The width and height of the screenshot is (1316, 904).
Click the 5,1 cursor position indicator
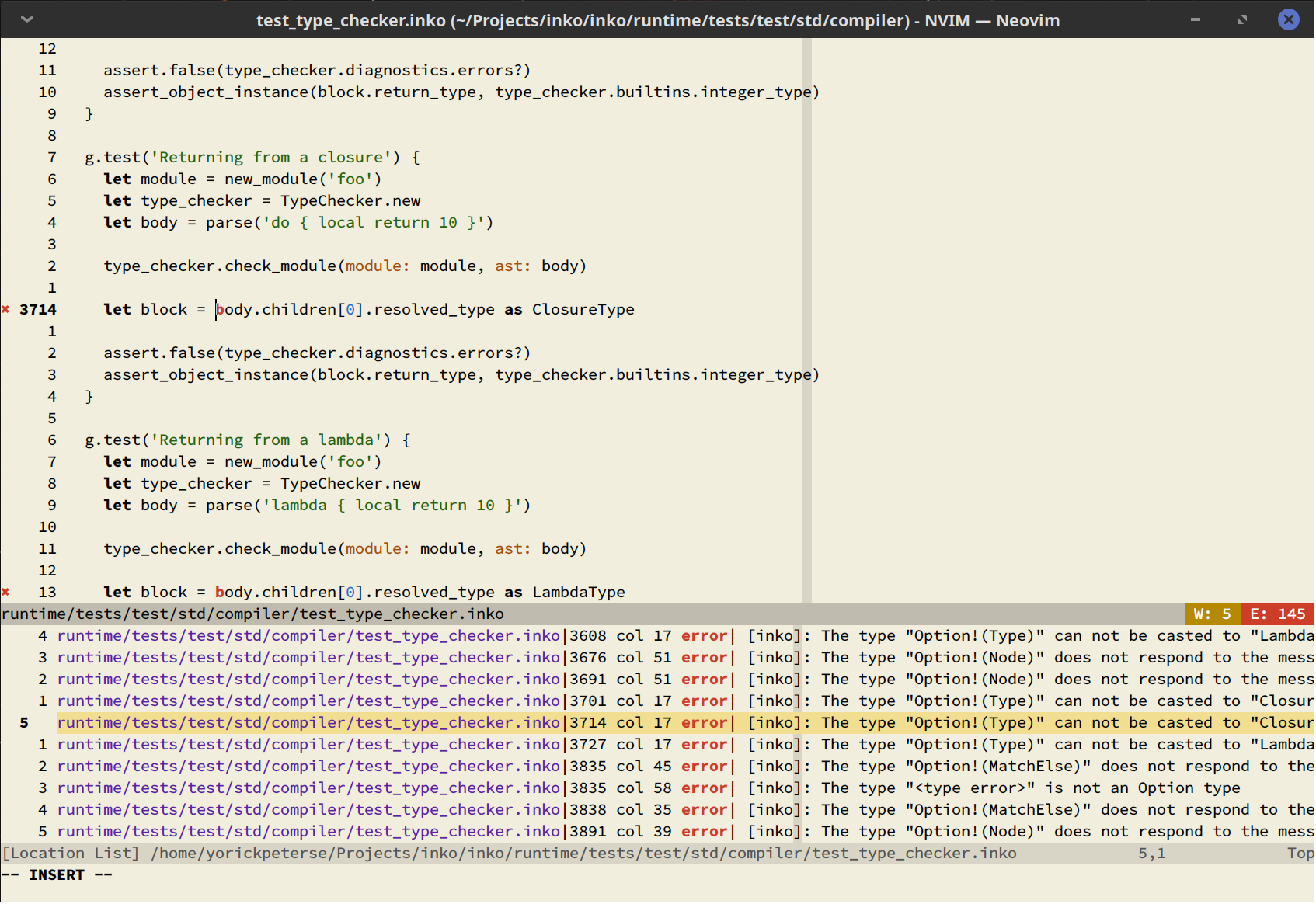coord(1152,854)
